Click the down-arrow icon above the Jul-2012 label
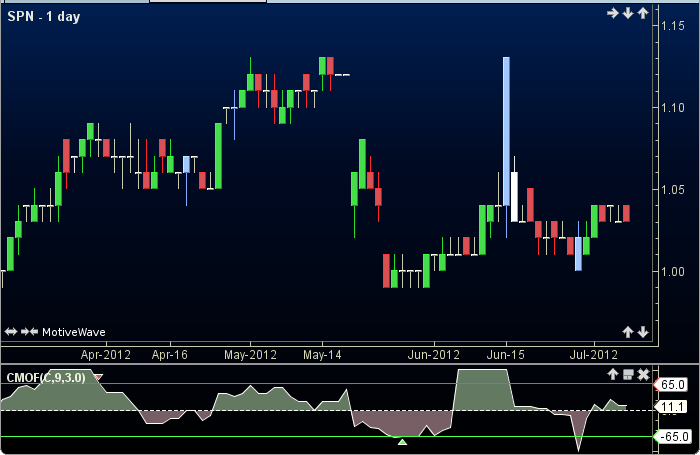Viewport: 700px width, 455px height. coord(642,332)
